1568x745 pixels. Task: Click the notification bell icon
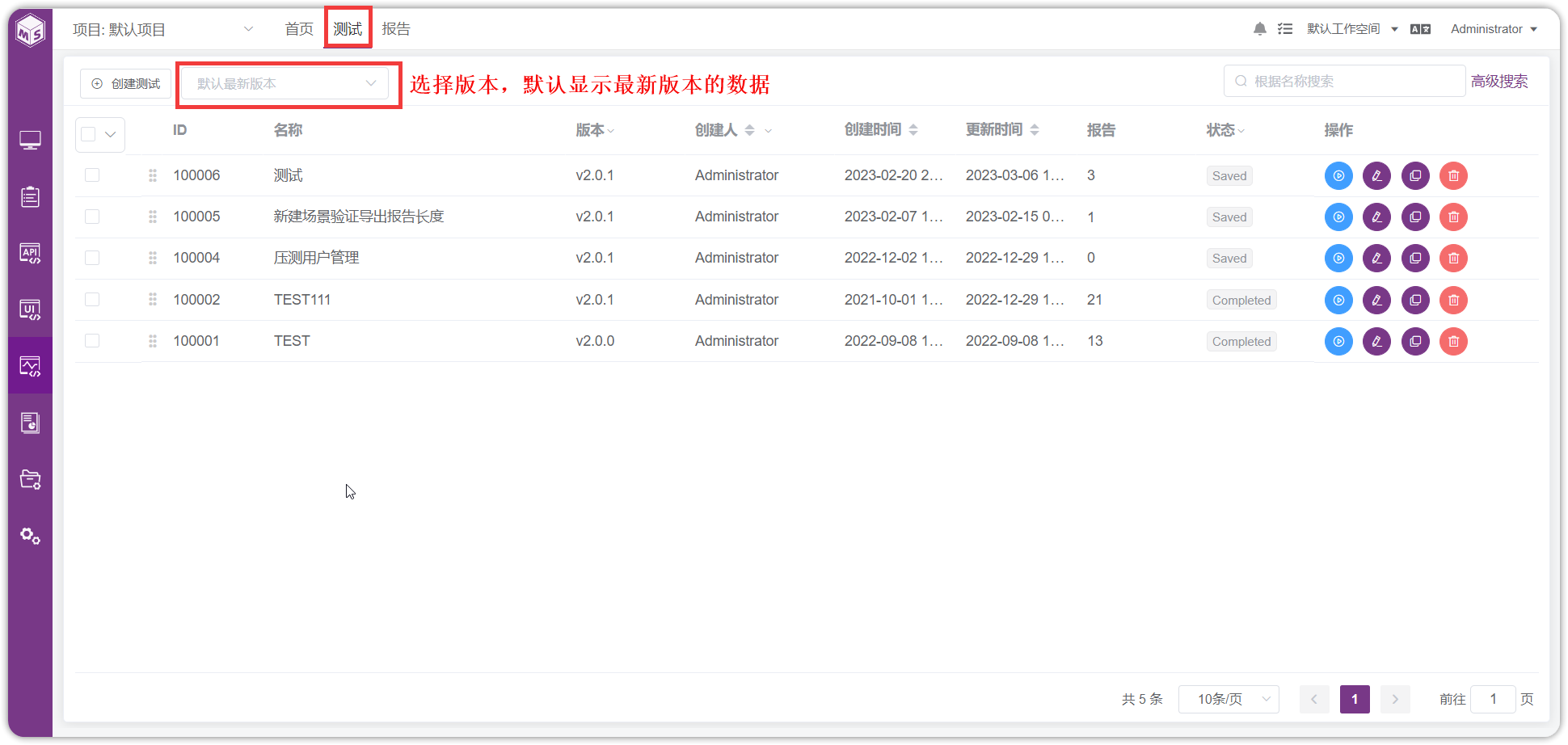tap(1259, 29)
